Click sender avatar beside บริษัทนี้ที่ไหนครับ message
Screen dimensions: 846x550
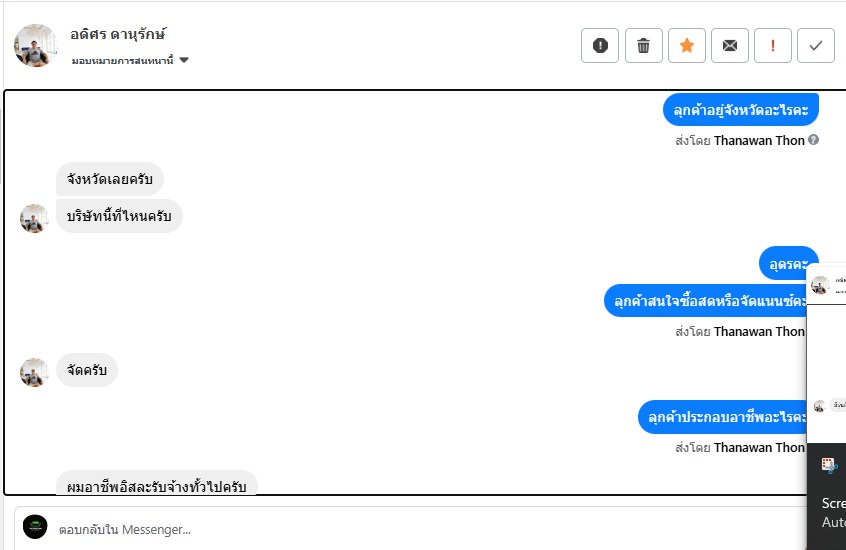tap(34, 218)
